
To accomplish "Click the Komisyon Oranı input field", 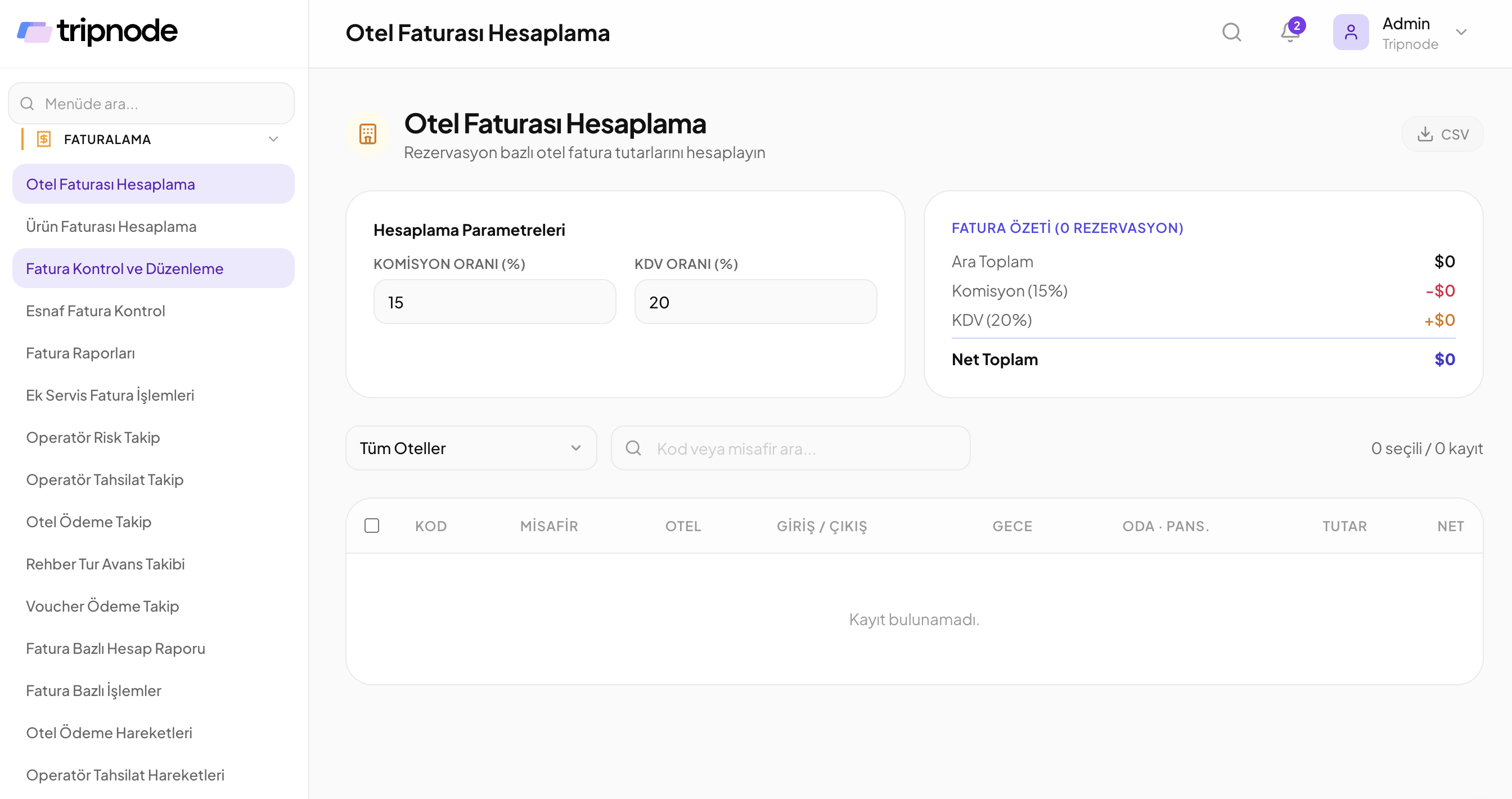I will coord(495,302).
